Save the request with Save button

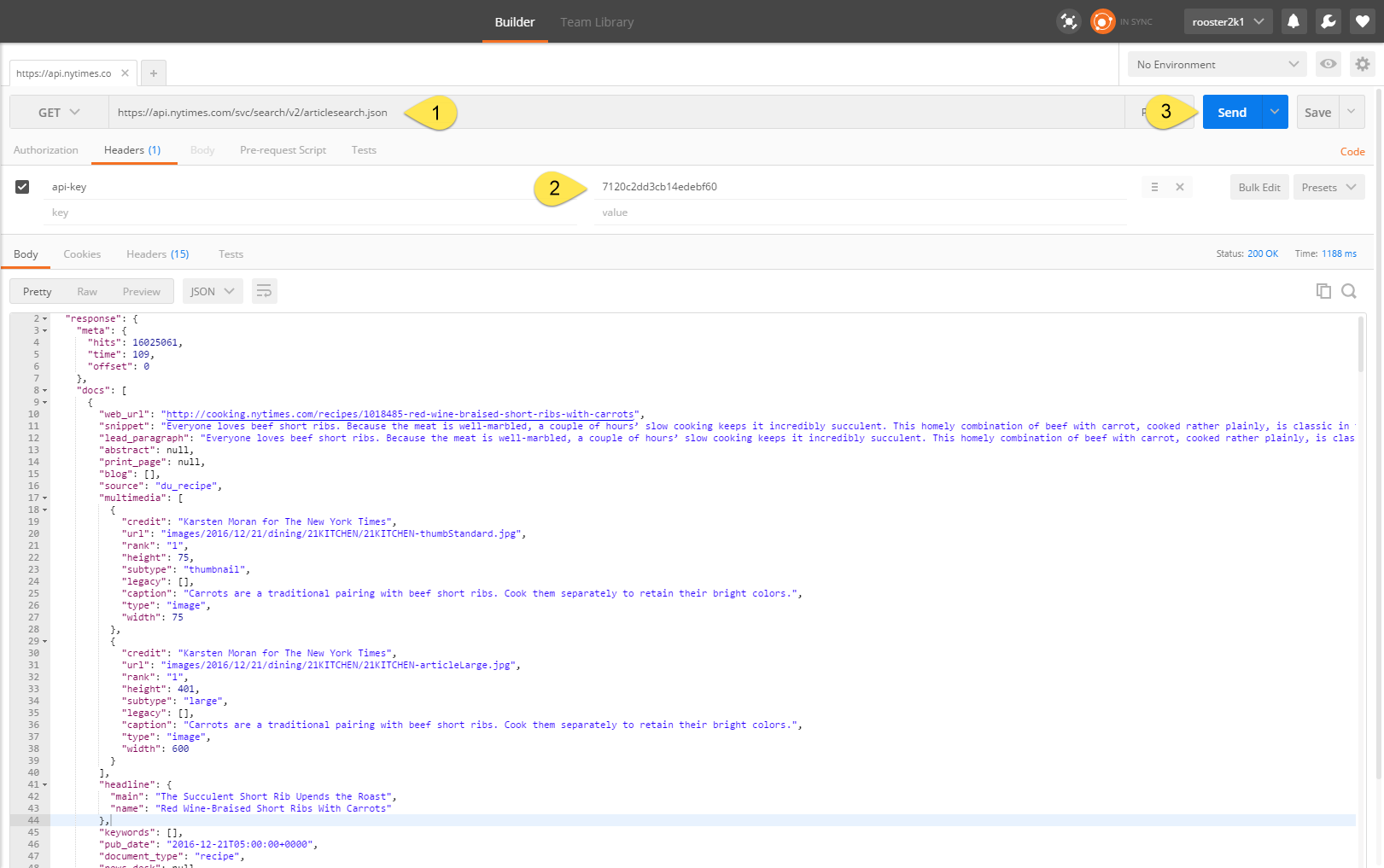[x=1317, y=112]
